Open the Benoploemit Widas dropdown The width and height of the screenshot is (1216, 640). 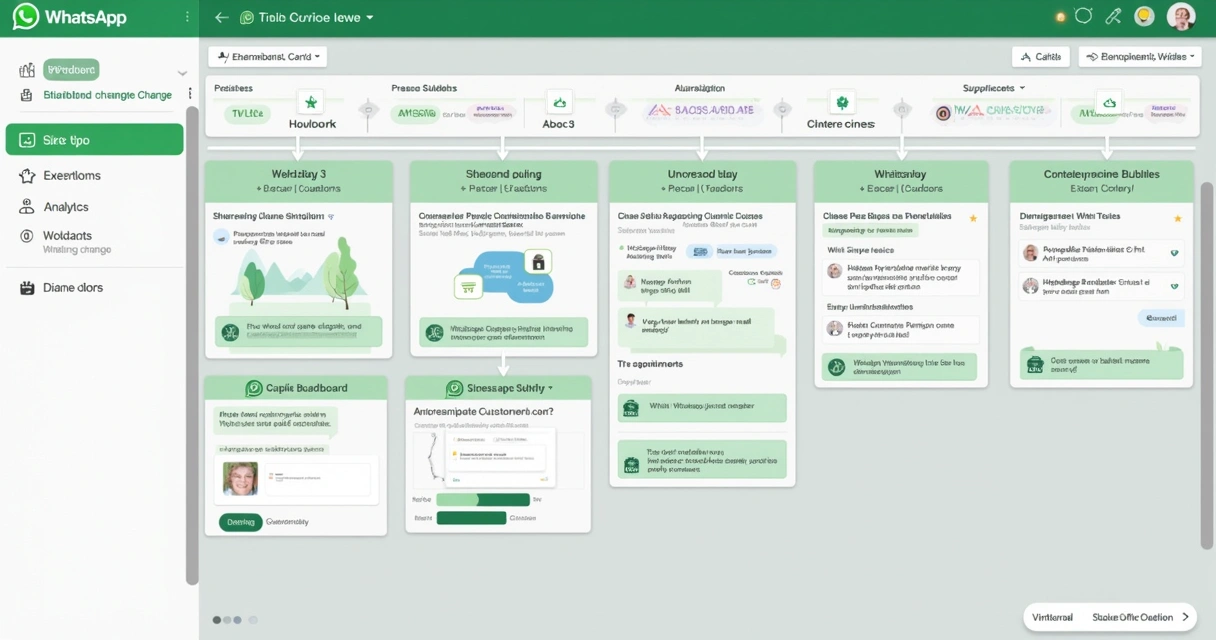tap(1139, 56)
